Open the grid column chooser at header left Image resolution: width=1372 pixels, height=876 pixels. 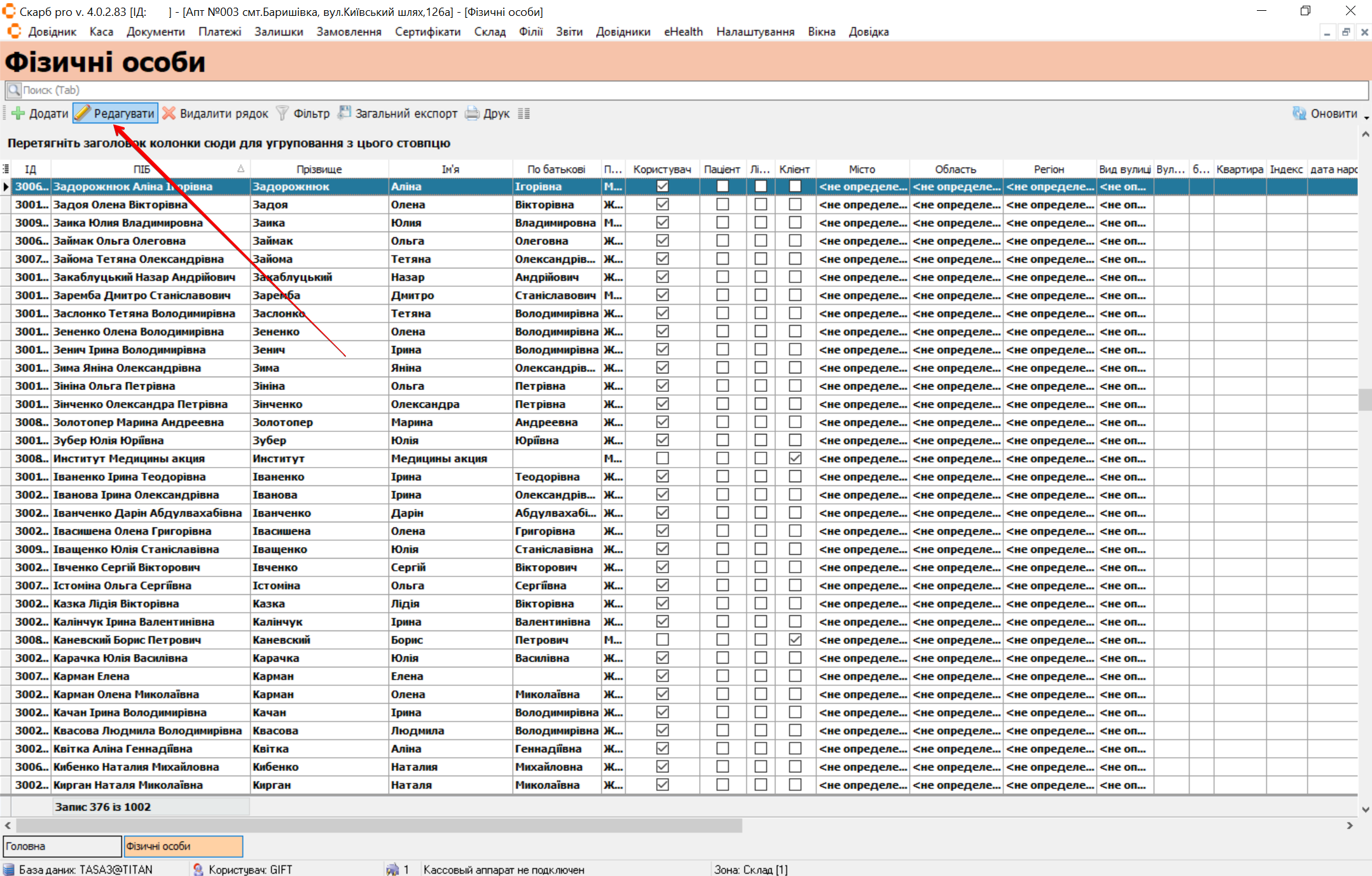coord(6,169)
